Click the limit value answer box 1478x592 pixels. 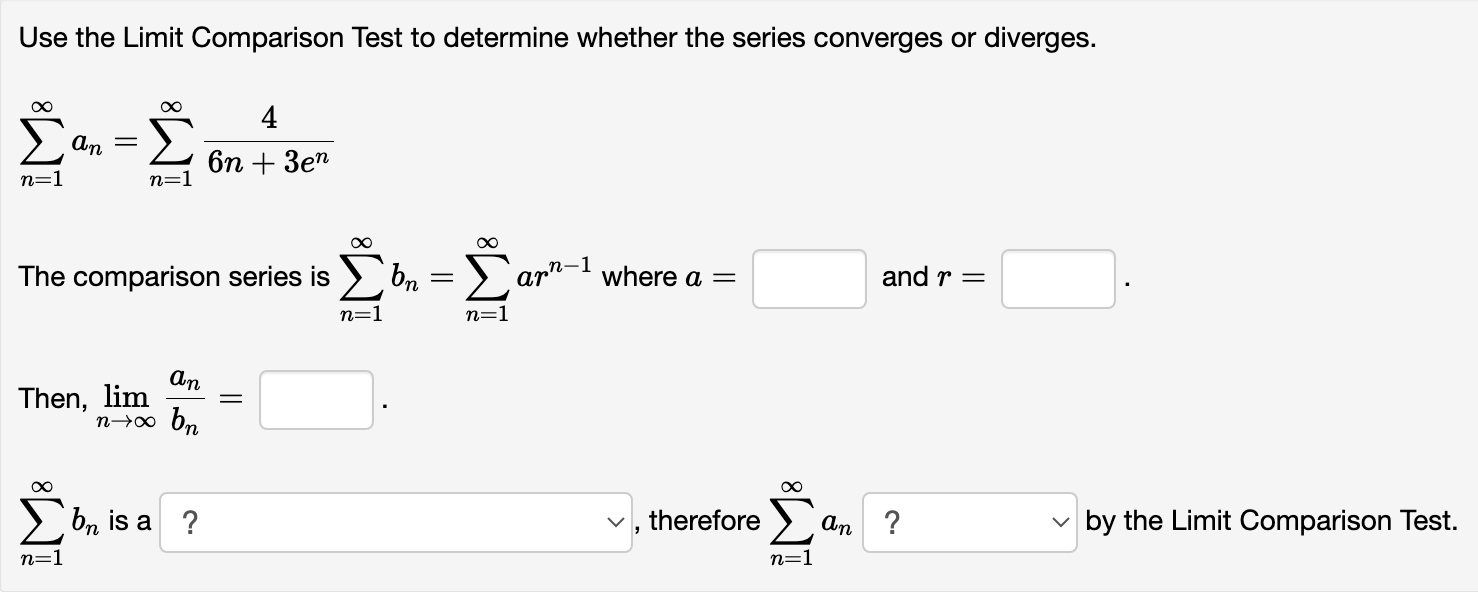[x=315, y=400]
